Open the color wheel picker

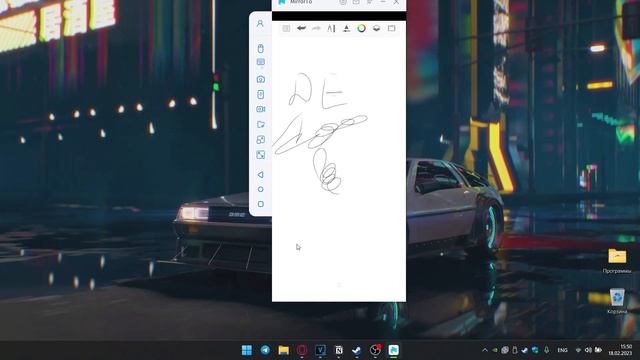361,28
